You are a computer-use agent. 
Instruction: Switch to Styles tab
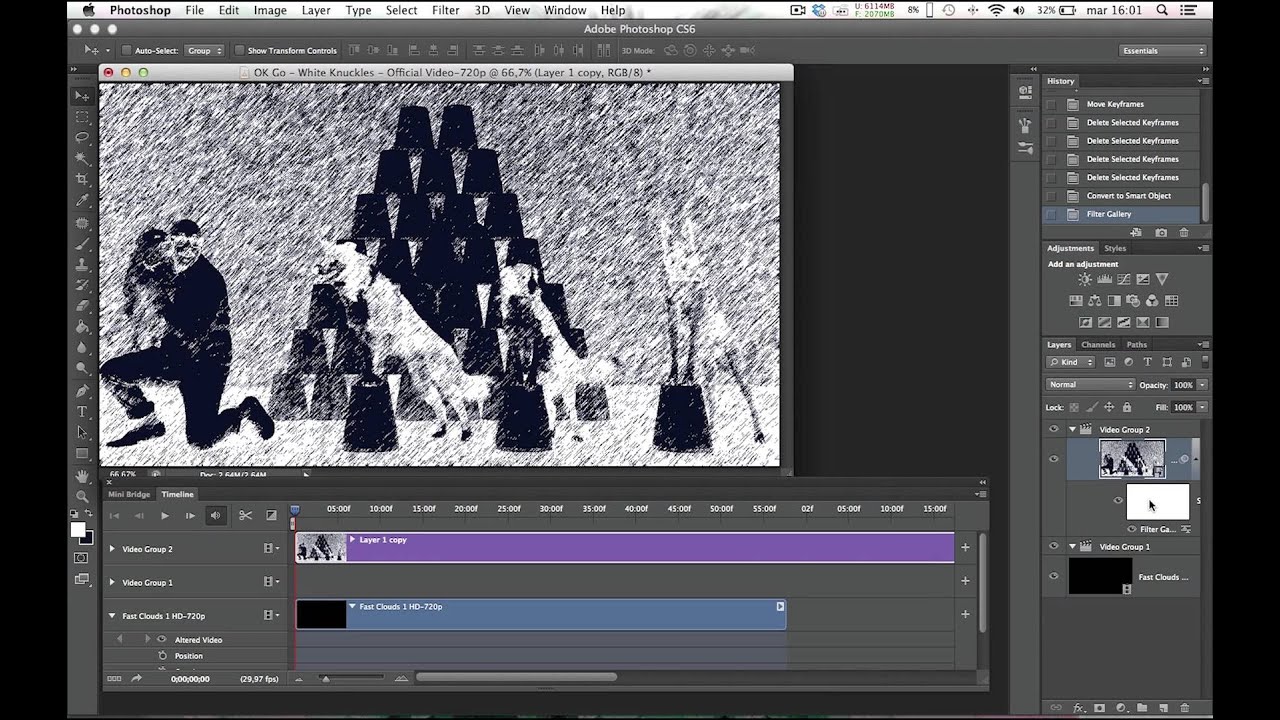pyautogui.click(x=1115, y=248)
